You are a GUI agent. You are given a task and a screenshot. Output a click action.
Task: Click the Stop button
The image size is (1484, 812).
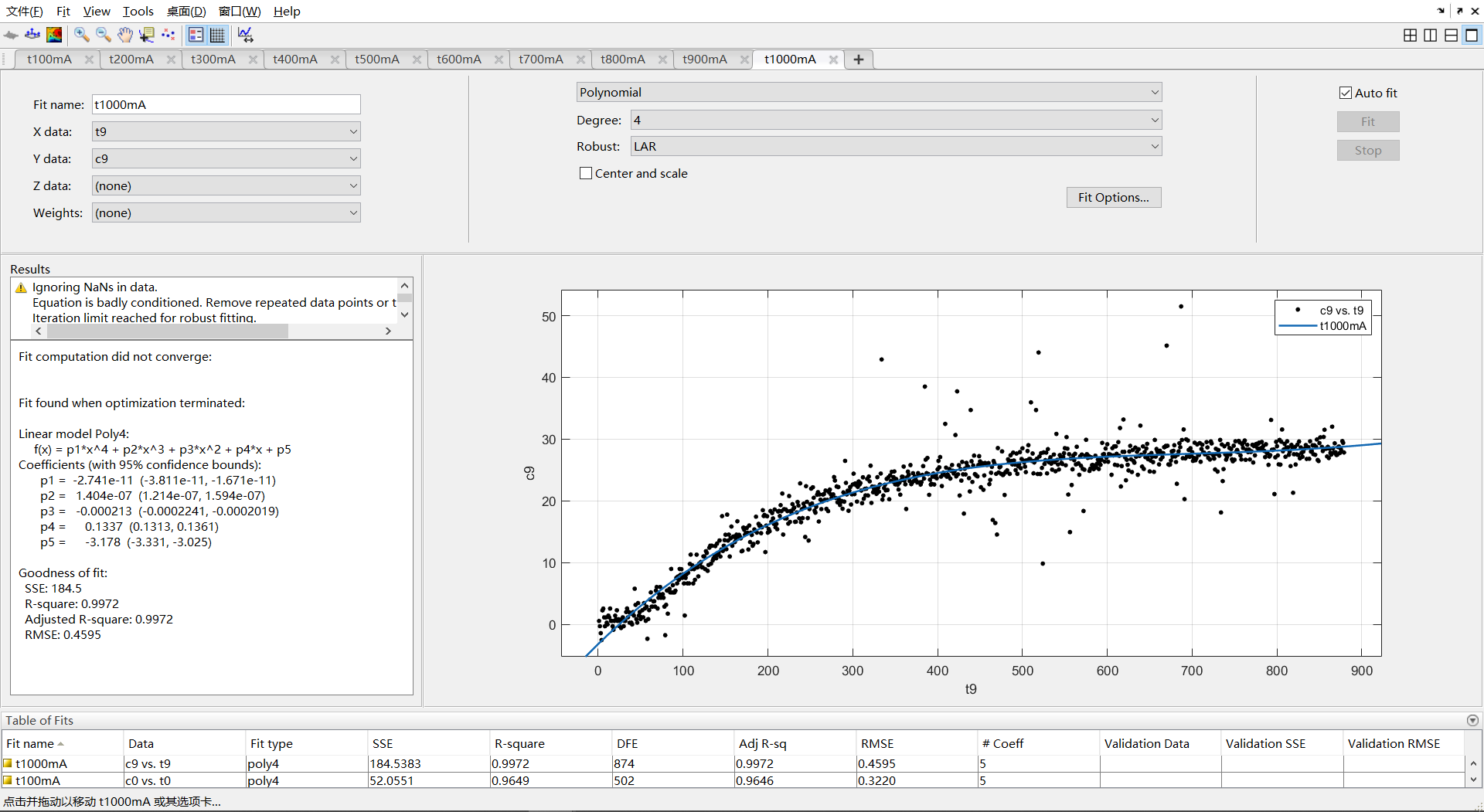(x=1368, y=151)
